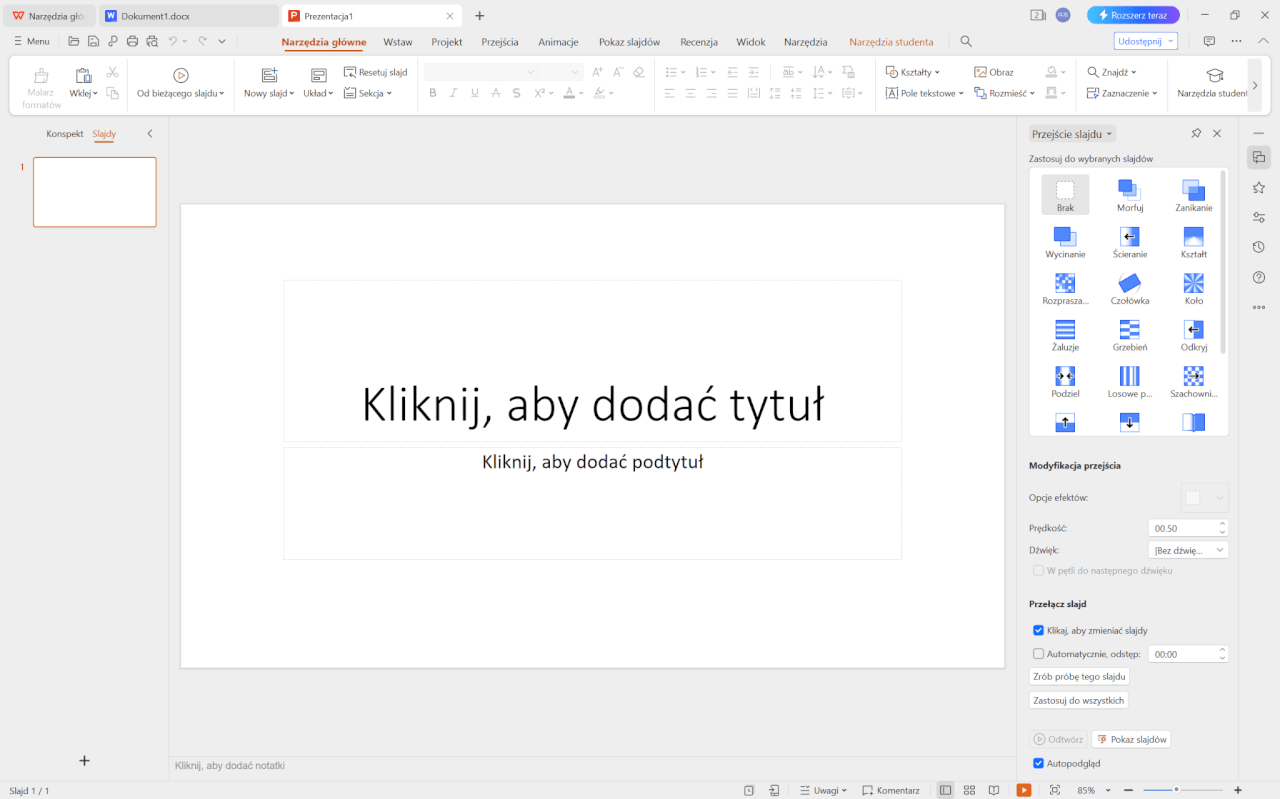
Task: Open the Przejście slajdu panel title dropdown
Action: (1072, 133)
